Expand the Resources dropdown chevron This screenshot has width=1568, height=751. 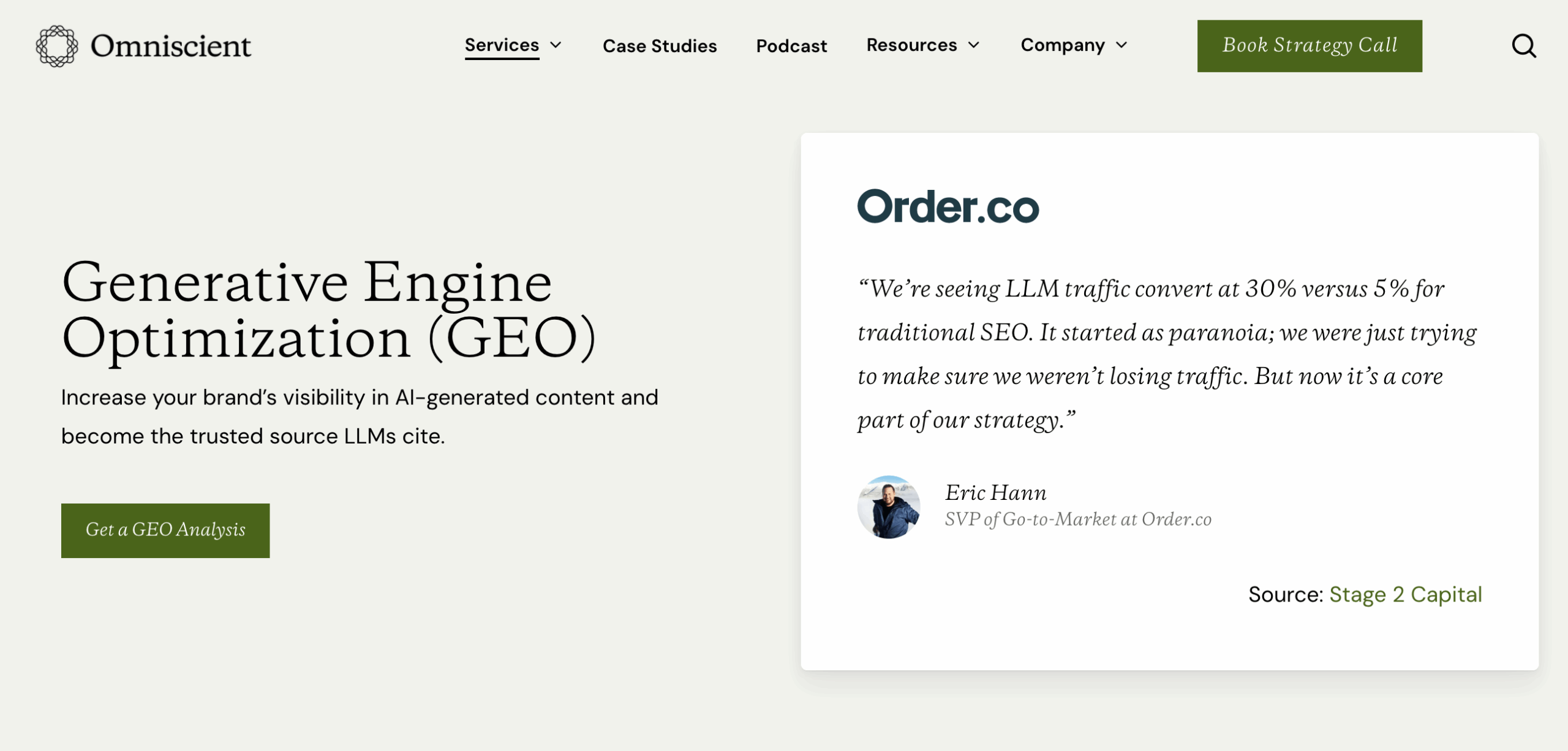click(974, 45)
